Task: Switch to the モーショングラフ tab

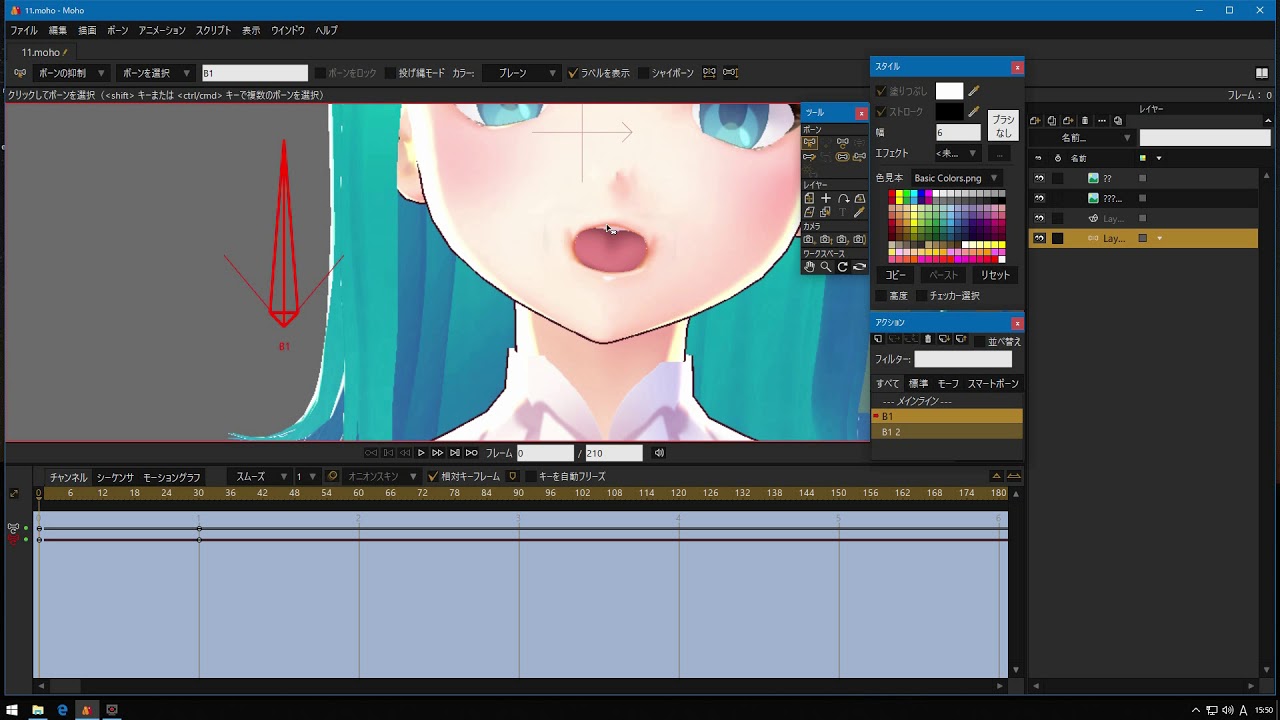Action: pos(172,478)
